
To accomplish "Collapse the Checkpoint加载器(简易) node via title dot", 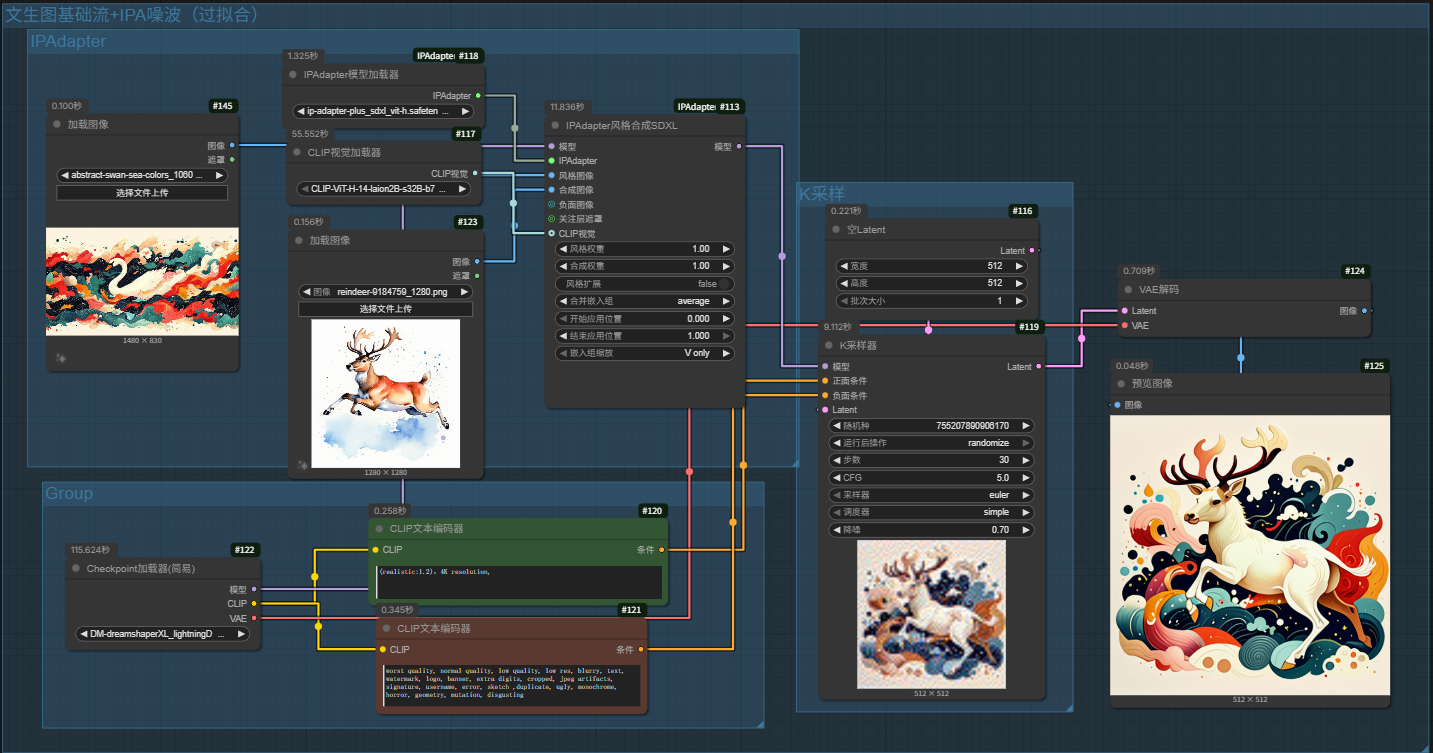I will 76,568.
